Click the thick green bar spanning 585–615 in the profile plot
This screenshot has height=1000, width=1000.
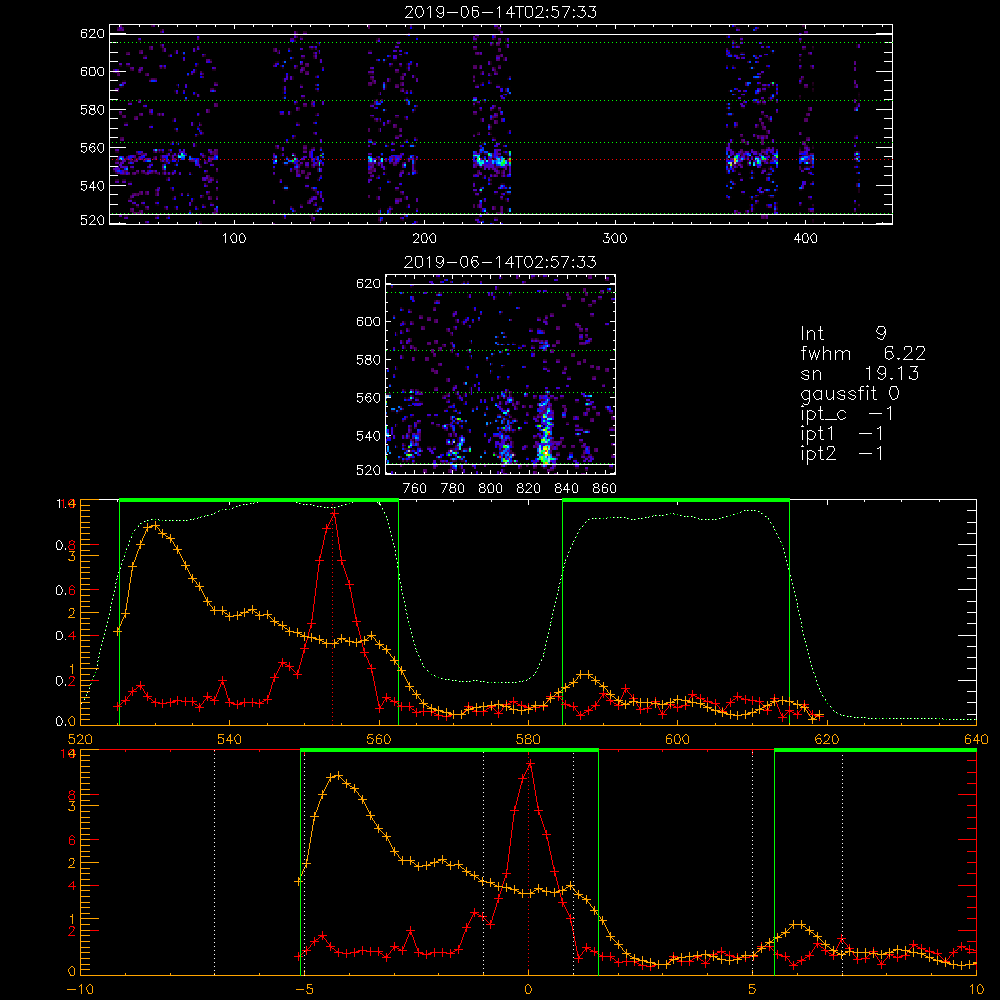(x=676, y=501)
